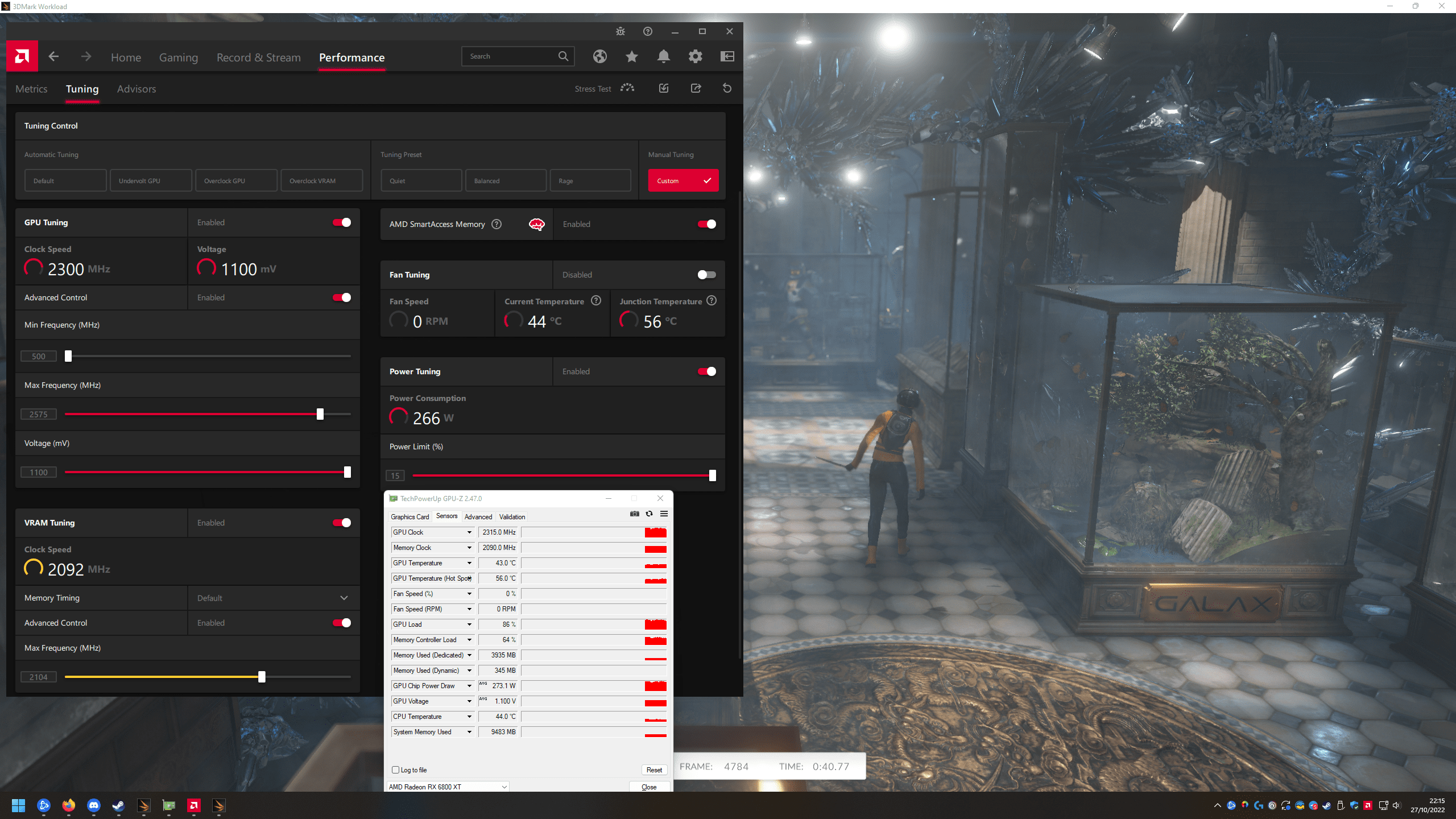
Task: Open AMD software settings gear
Action: click(696, 56)
